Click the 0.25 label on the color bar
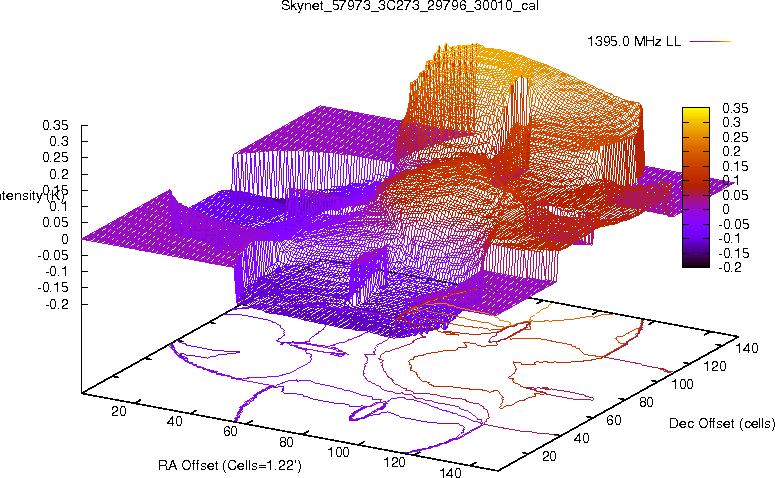This screenshot has height=478, width=775. 735,137
